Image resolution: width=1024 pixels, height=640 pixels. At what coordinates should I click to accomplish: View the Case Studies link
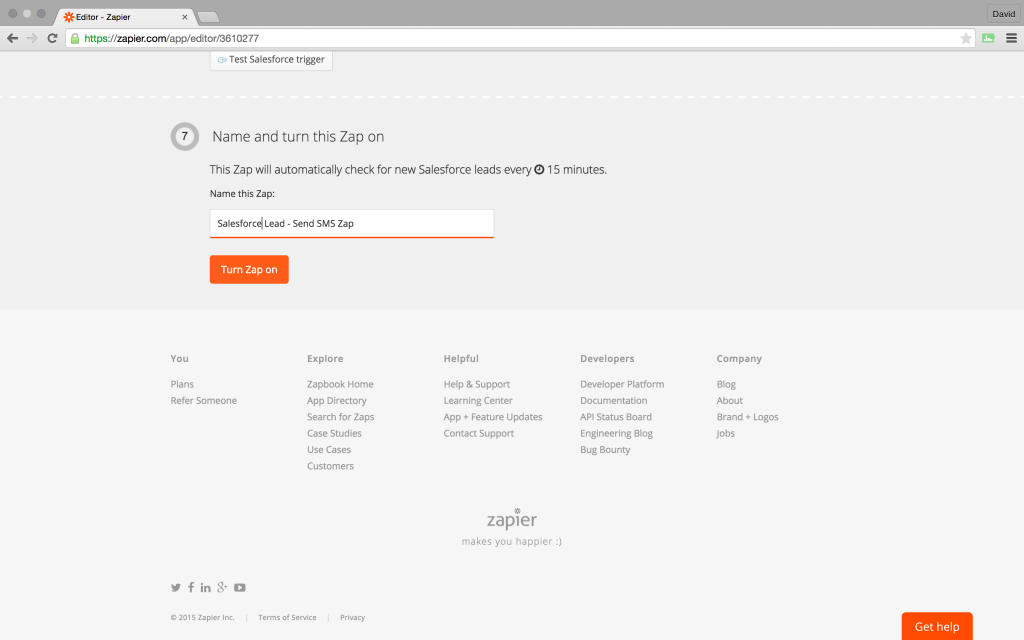pos(334,433)
